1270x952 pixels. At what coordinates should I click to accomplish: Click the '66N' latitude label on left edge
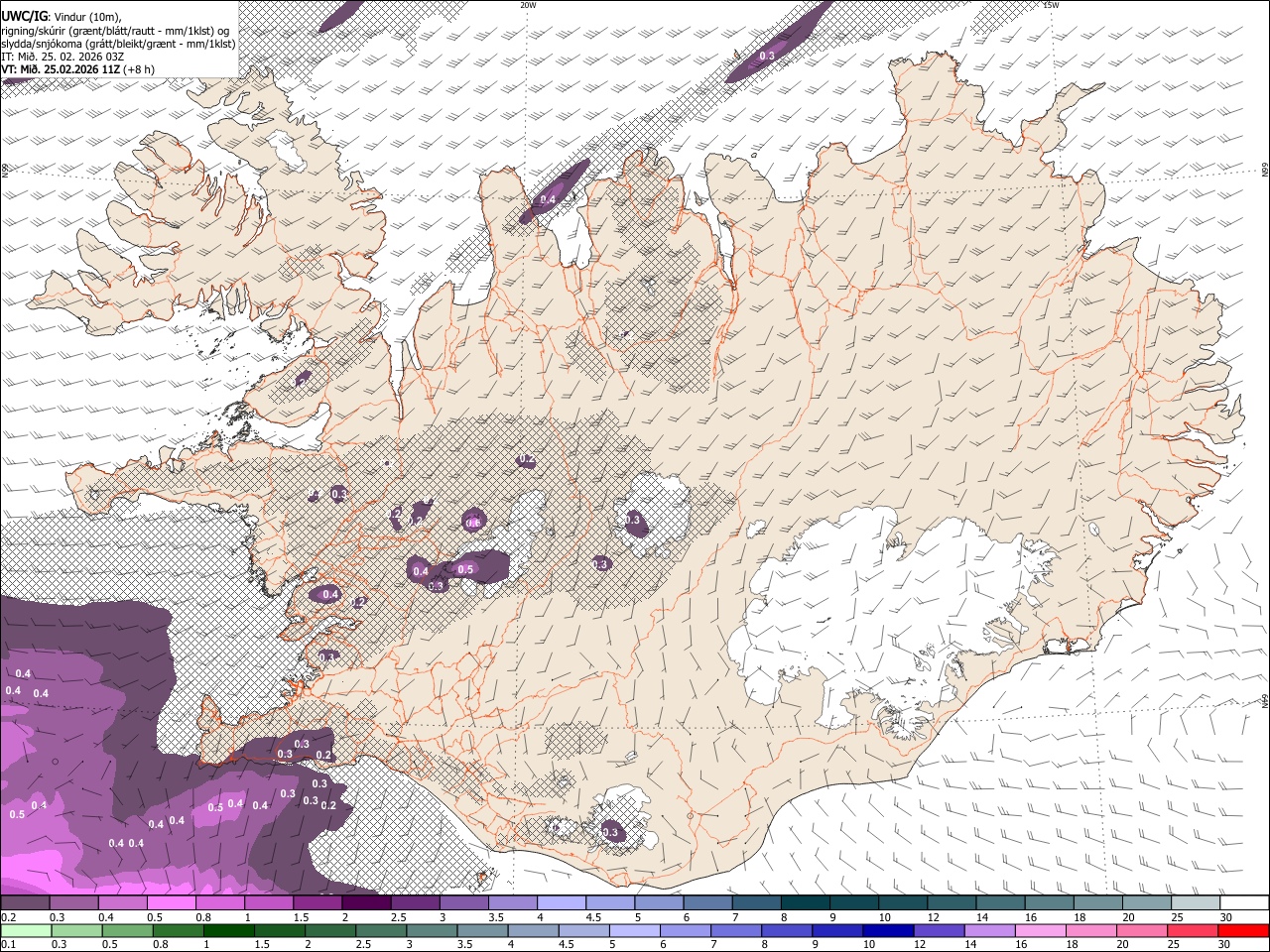5,171
